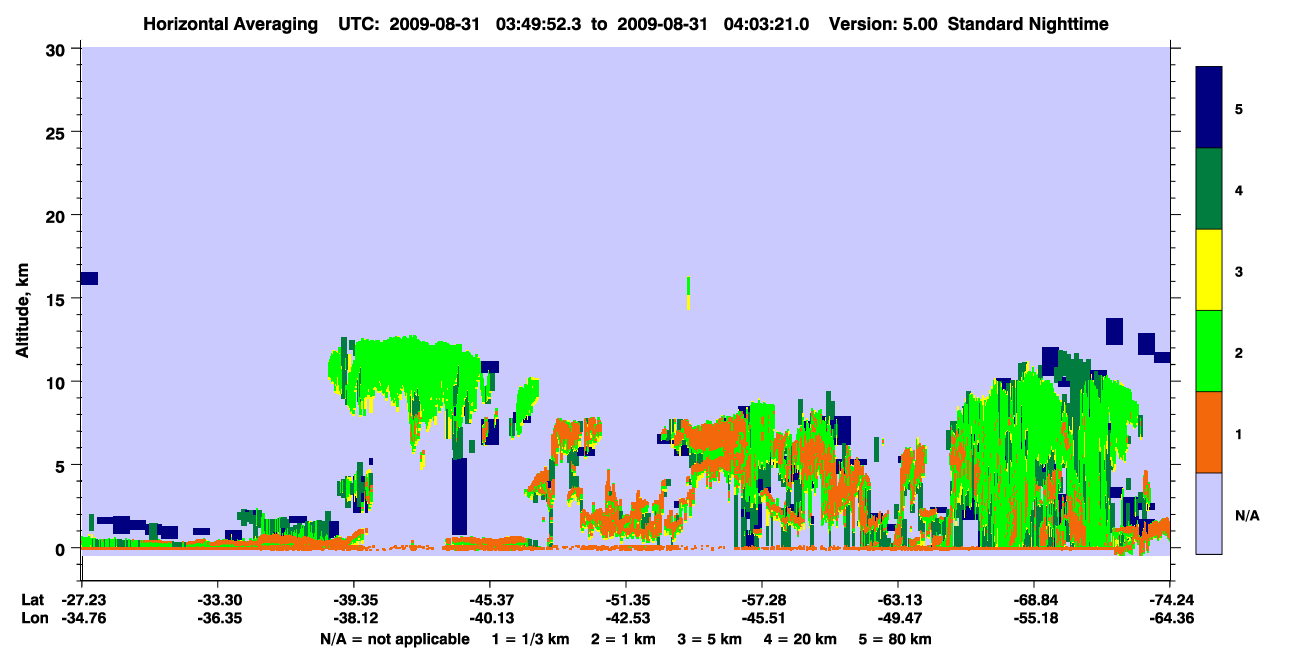Viewport: 1300px width, 667px height.
Task: Click the yellow level 3 color swatch
Action: [1209, 270]
